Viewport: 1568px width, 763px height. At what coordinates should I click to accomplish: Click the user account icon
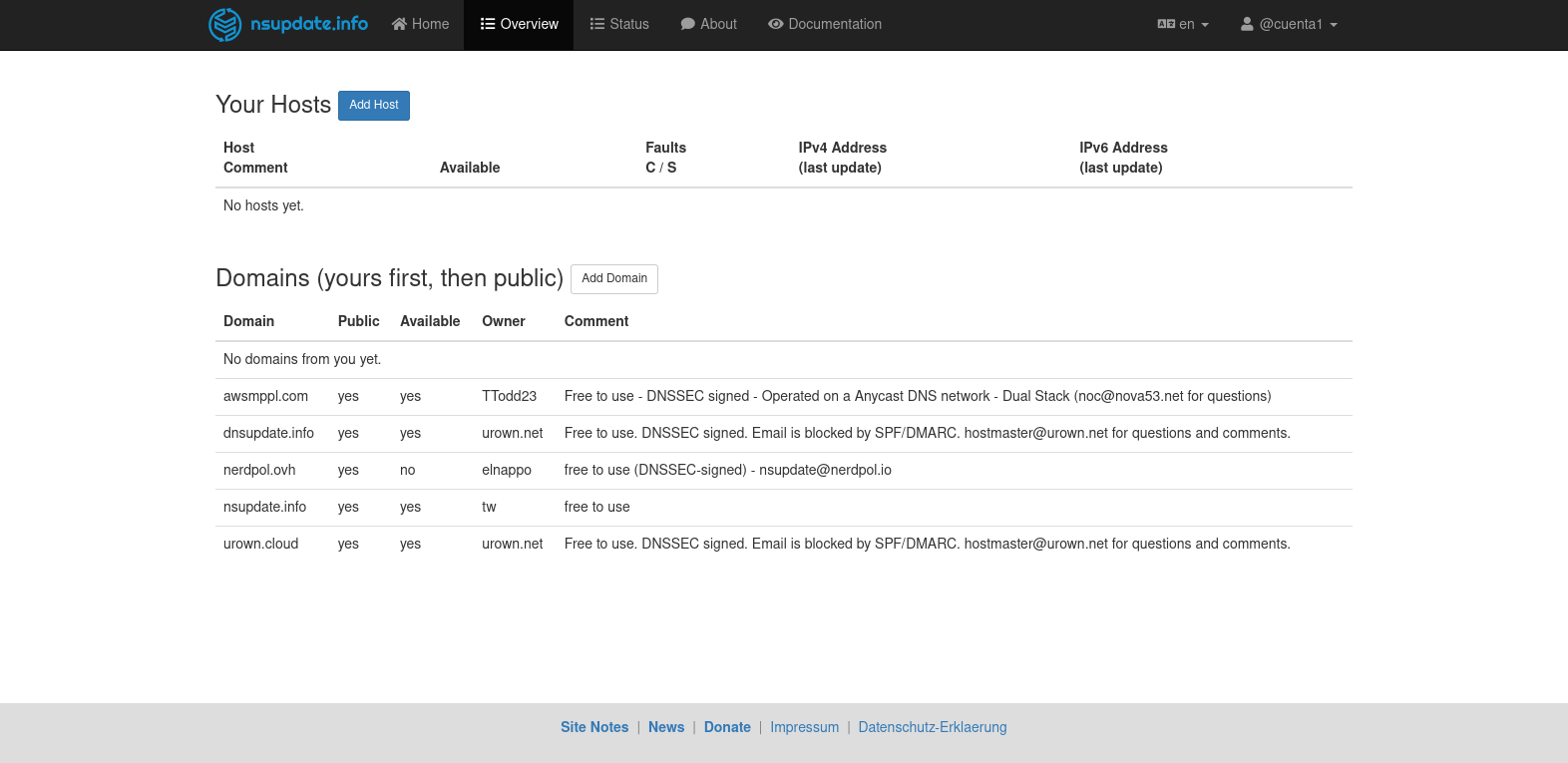point(1247,24)
